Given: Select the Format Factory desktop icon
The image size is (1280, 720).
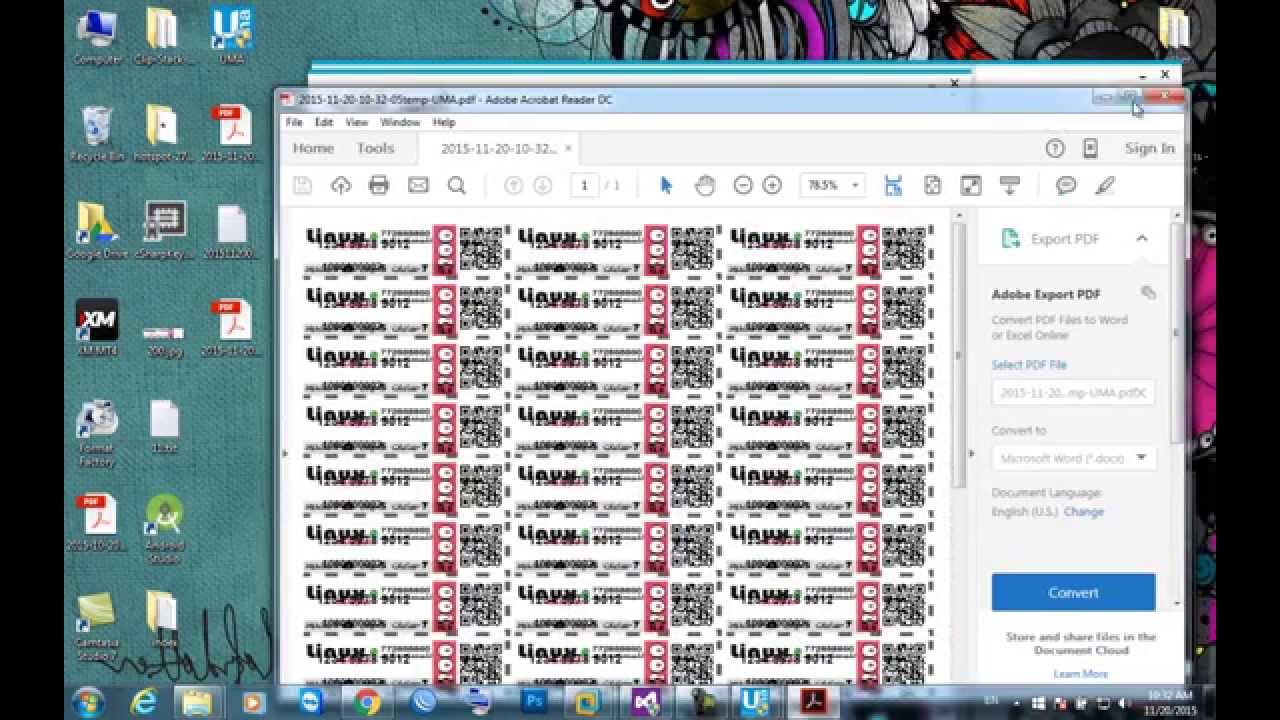Looking at the screenshot, I should click(x=97, y=435).
